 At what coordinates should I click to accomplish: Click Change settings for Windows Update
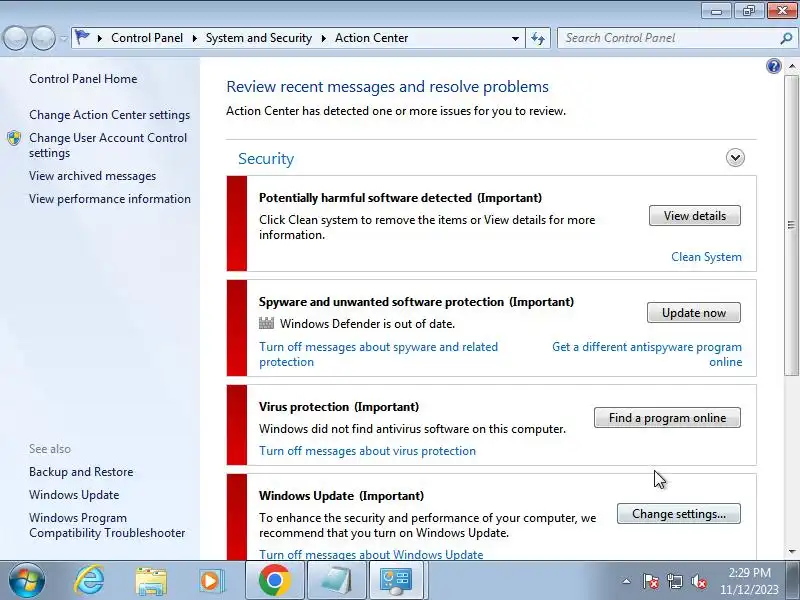pos(679,514)
